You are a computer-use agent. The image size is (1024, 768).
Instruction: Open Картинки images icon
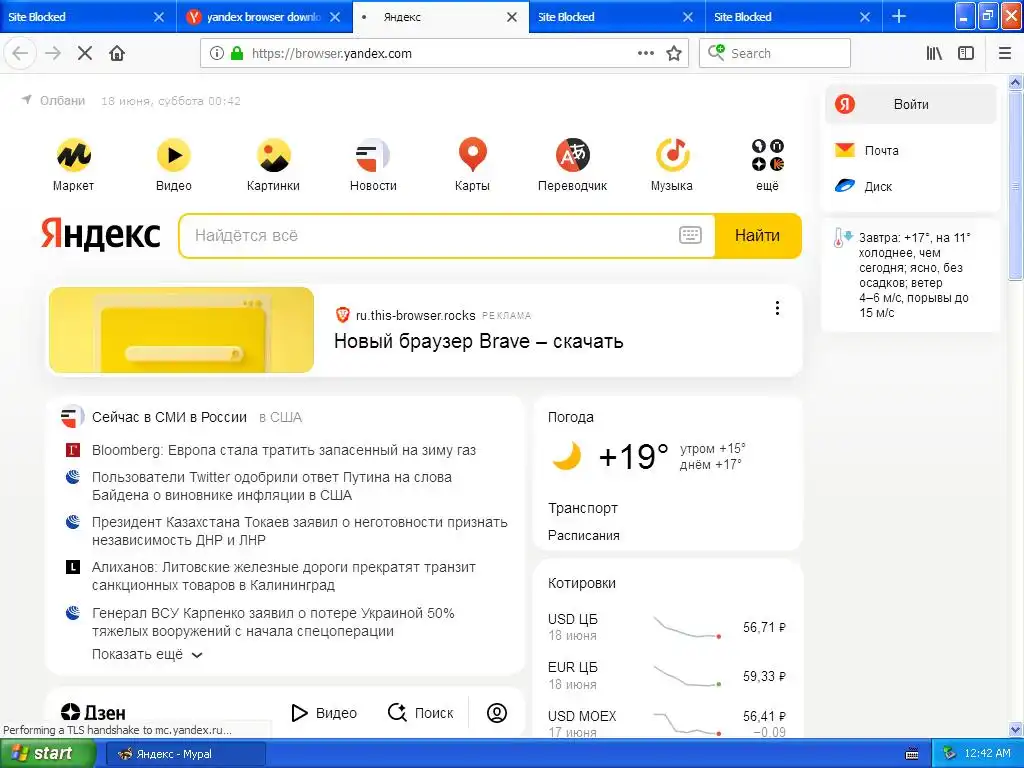tap(274, 155)
